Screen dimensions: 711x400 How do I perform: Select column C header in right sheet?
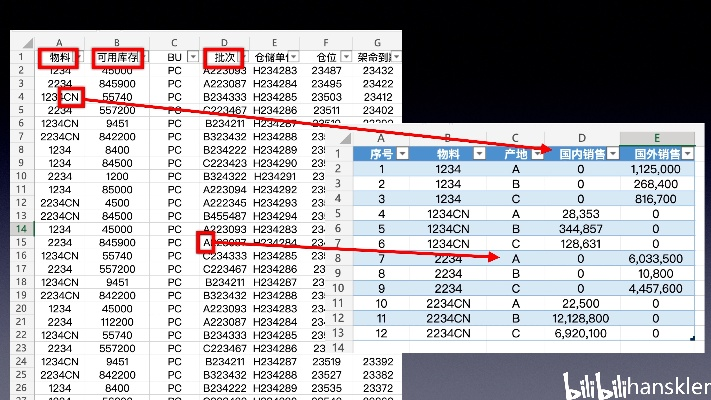[x=515, y=138]
